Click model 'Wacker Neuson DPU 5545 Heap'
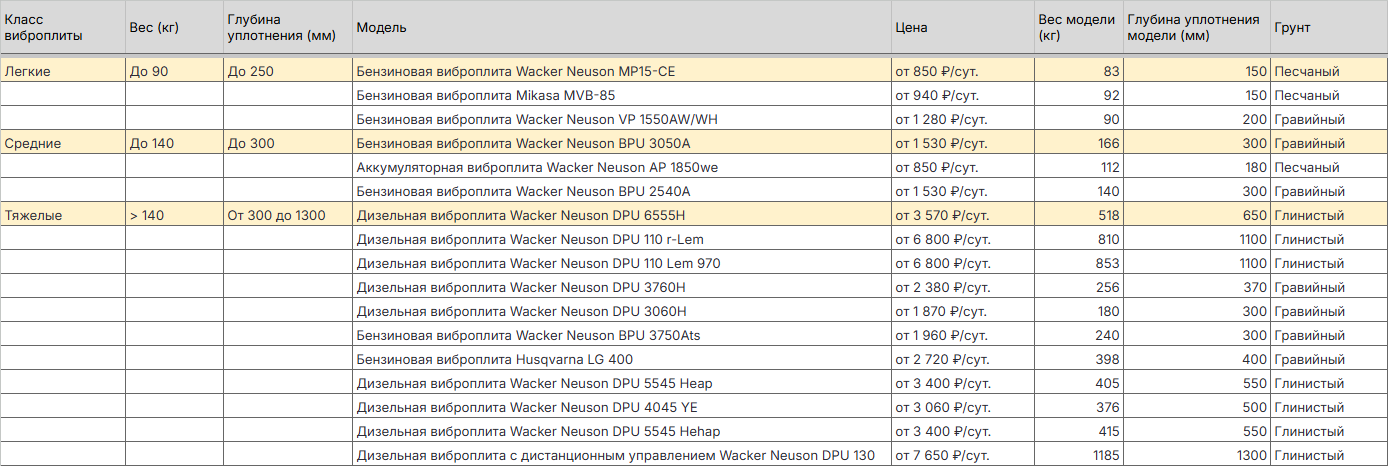Viewport: 1388px width, 466px height. (622, 384)
